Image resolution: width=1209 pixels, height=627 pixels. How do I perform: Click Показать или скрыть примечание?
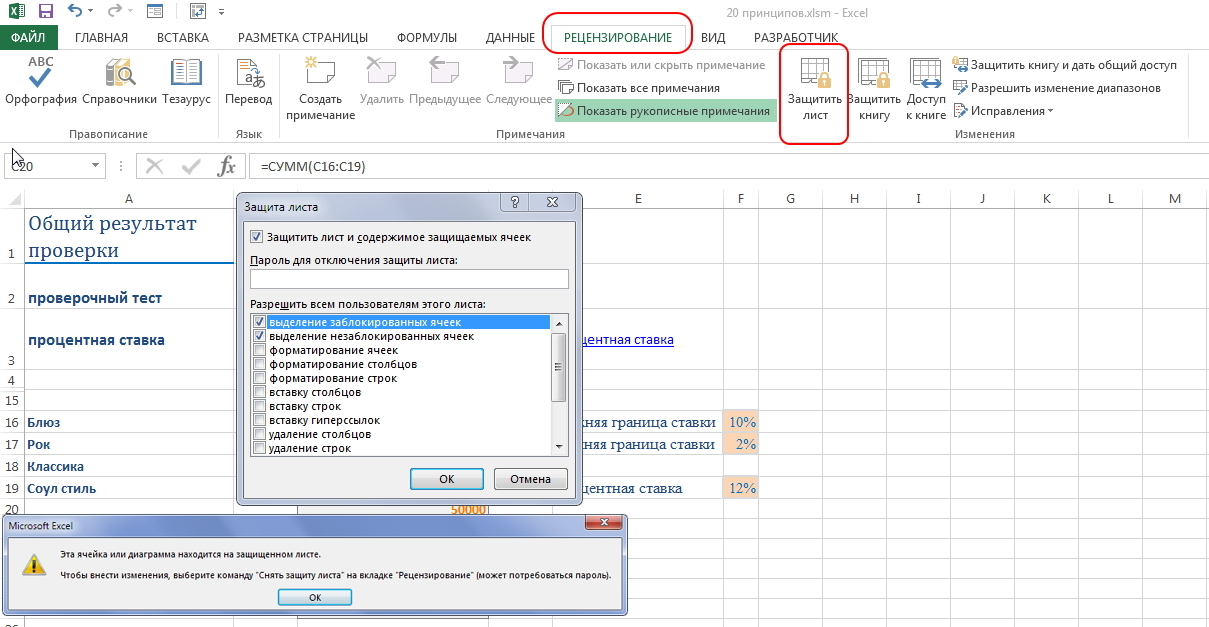[661, 65]
